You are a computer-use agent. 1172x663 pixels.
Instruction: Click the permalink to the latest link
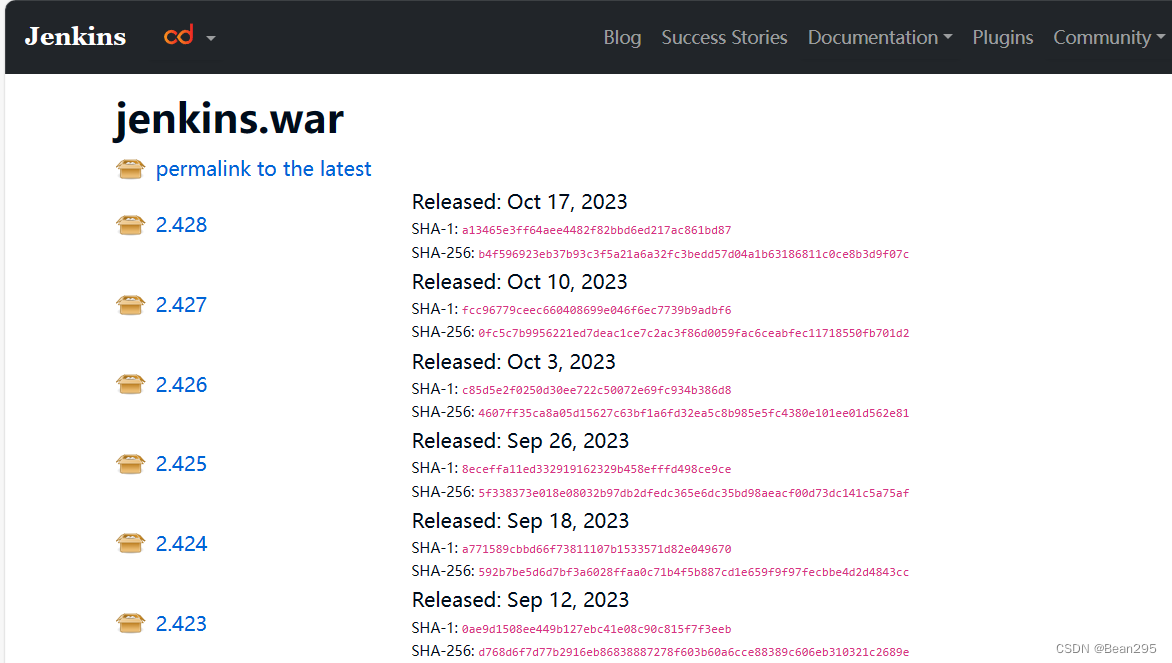tap(263, 168)
